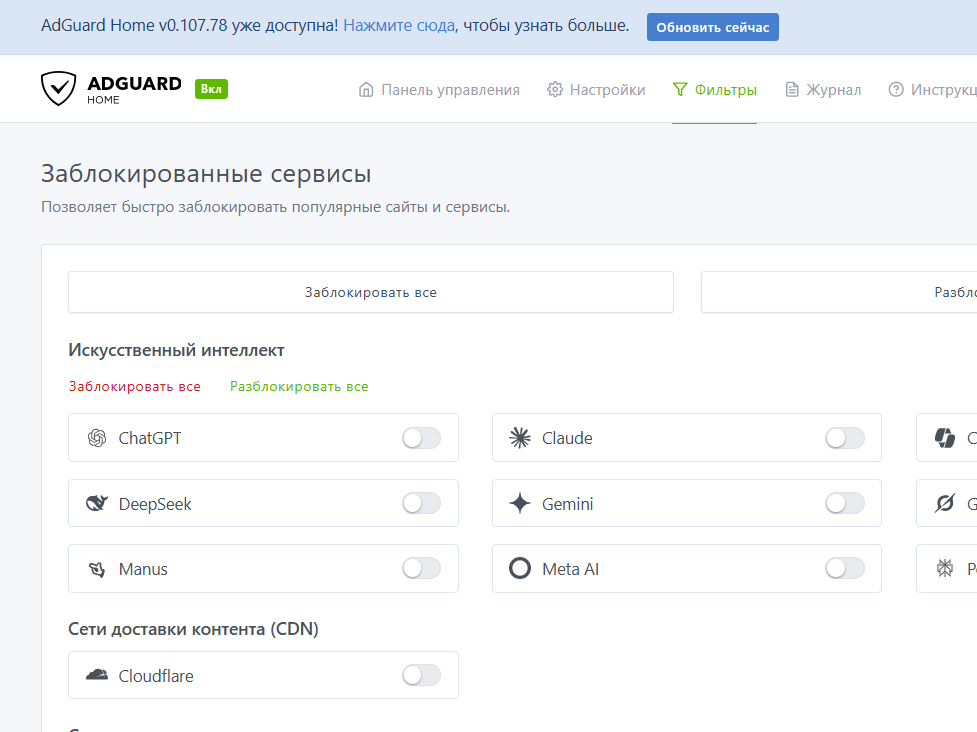This screenshot has height=732, width=977.
Task: Click the Claude starburst icon
Action: tap(520, 438)
